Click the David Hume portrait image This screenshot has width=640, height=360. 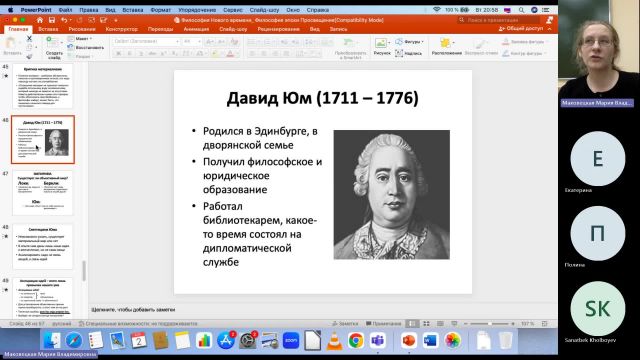pyautogui.click(x=391, y=195)
